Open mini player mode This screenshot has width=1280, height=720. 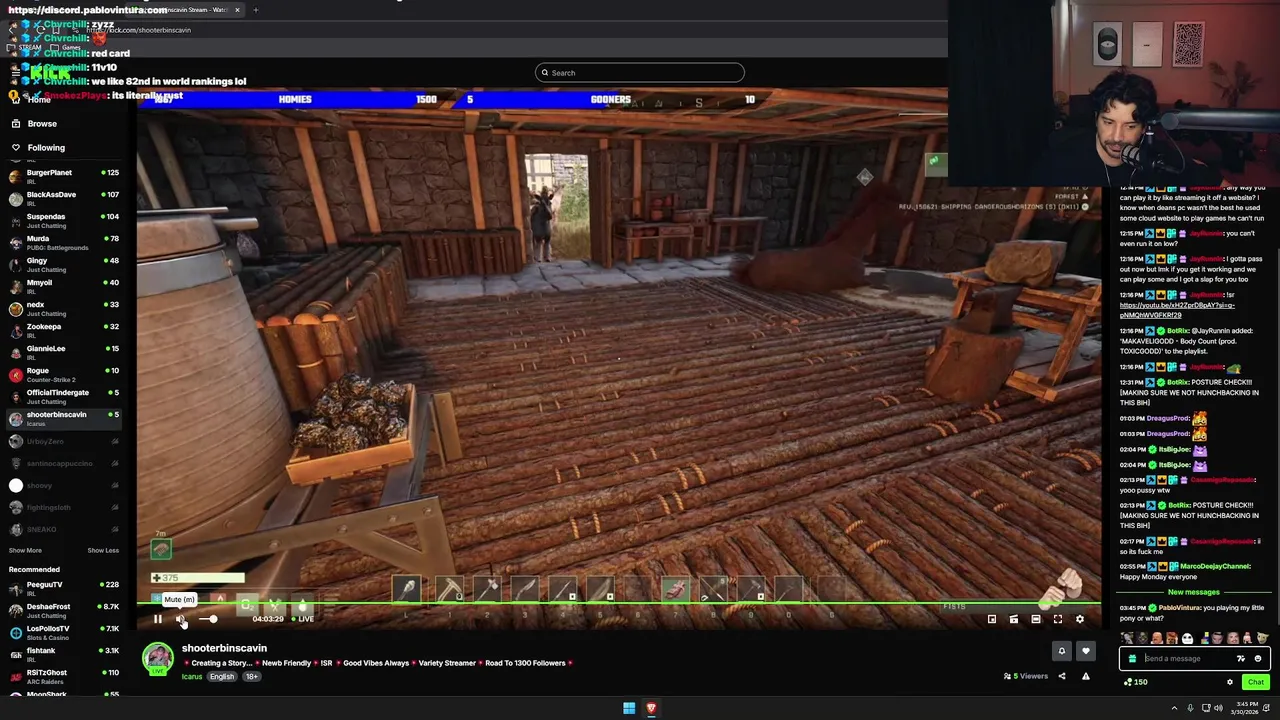click(x=992, y=619)
